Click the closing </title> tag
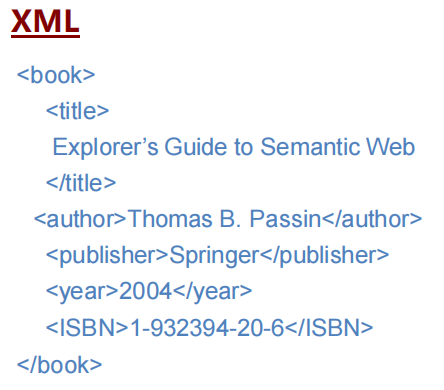This screenshot has height=390, width=444. pyautogui.click(x=81, y=183)
